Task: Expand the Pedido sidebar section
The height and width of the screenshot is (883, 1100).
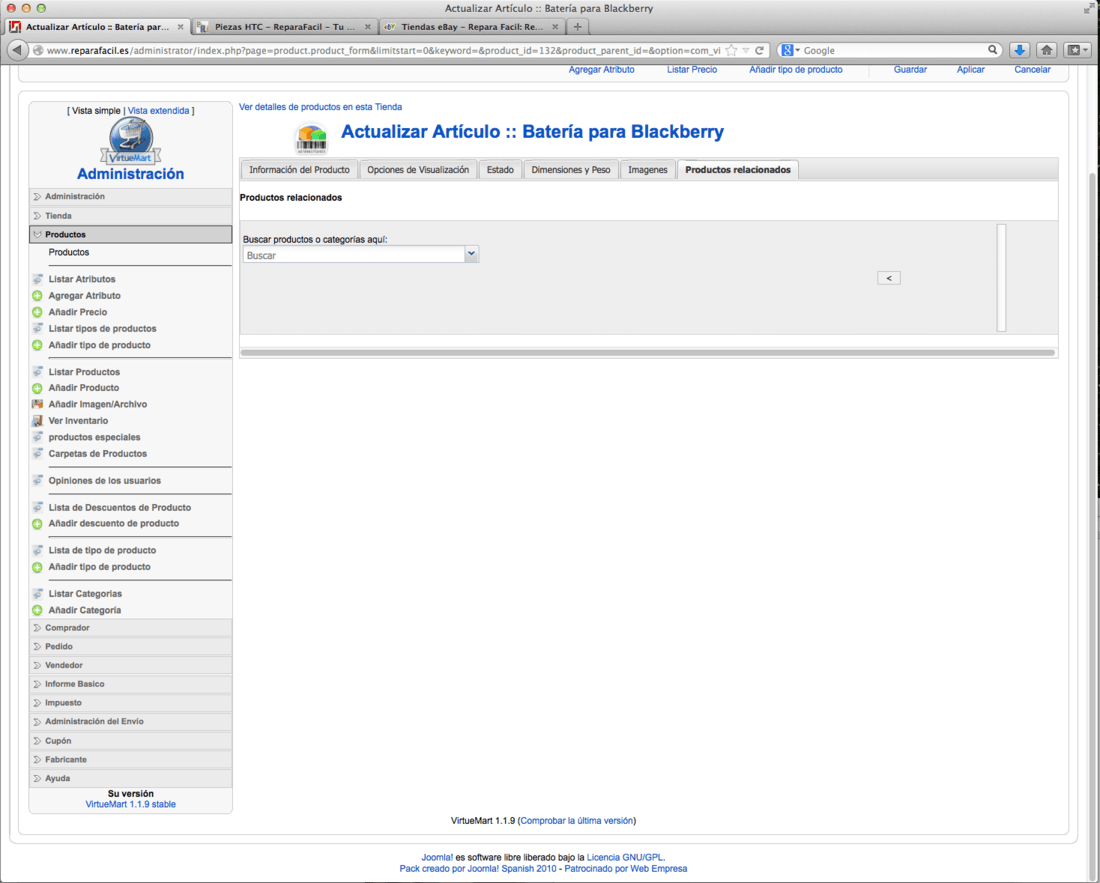Action: pyautogui.click(x=130, y=647)
